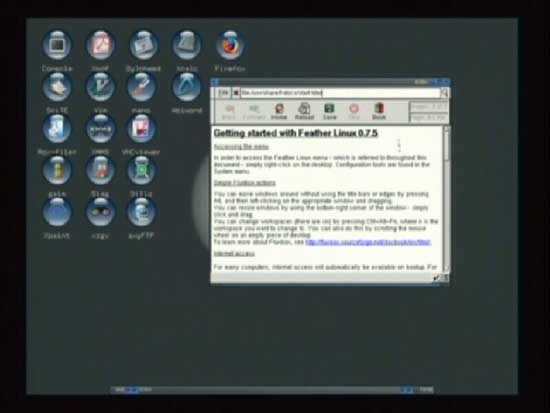Click the 'Internet access' heading
This screenshot has width=550, height=413.
(x=234, y=254)
